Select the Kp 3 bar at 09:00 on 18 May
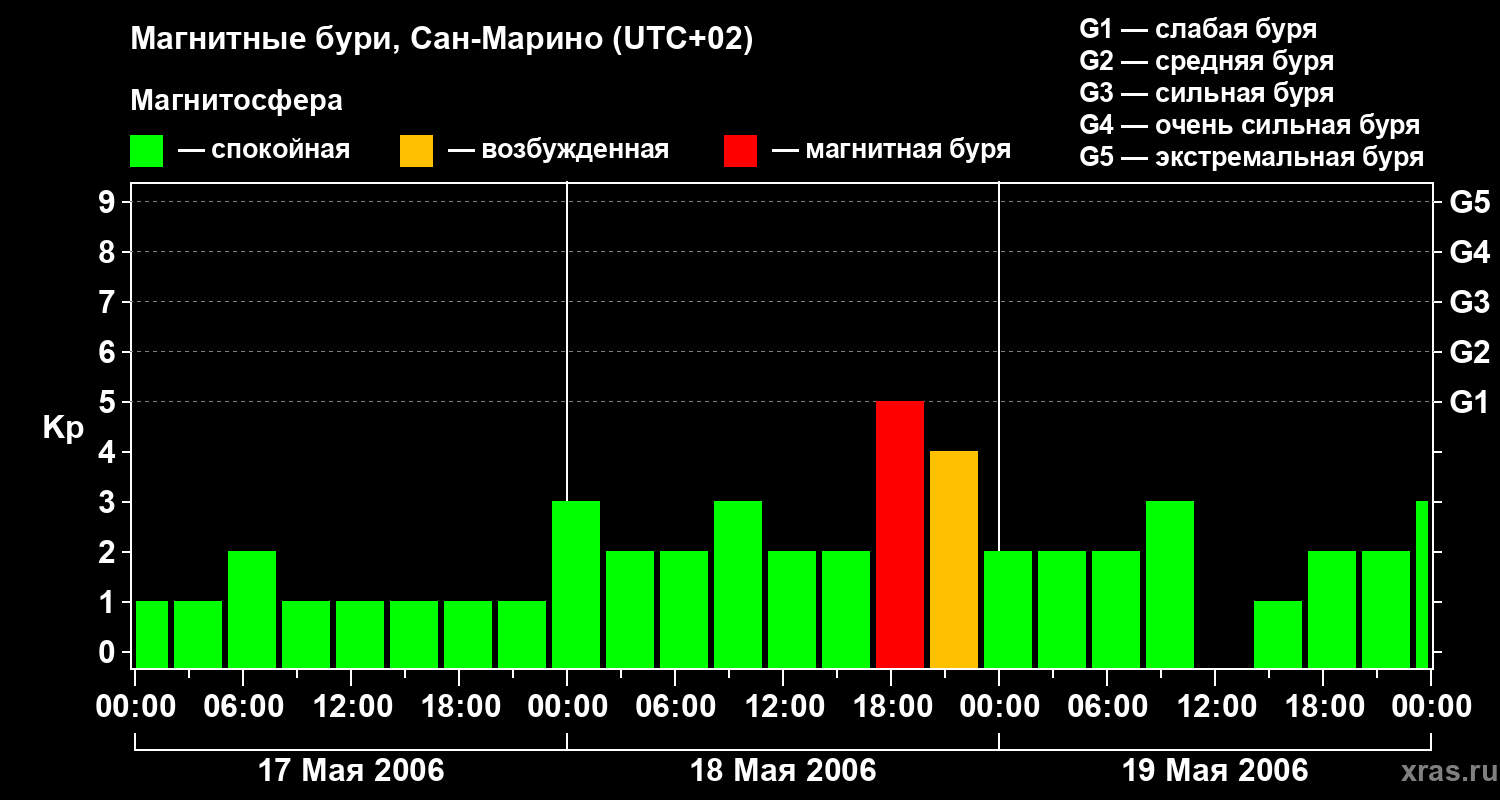The height and width of the screenshot is (800, 1500). [738, 585]
